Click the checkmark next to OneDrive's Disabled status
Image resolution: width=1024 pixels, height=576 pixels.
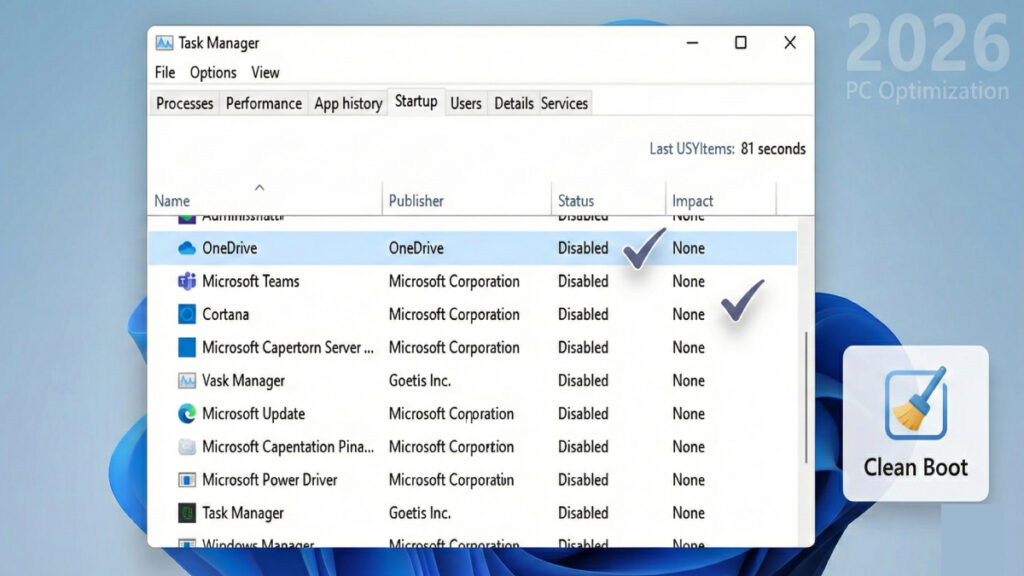point(643,248)
